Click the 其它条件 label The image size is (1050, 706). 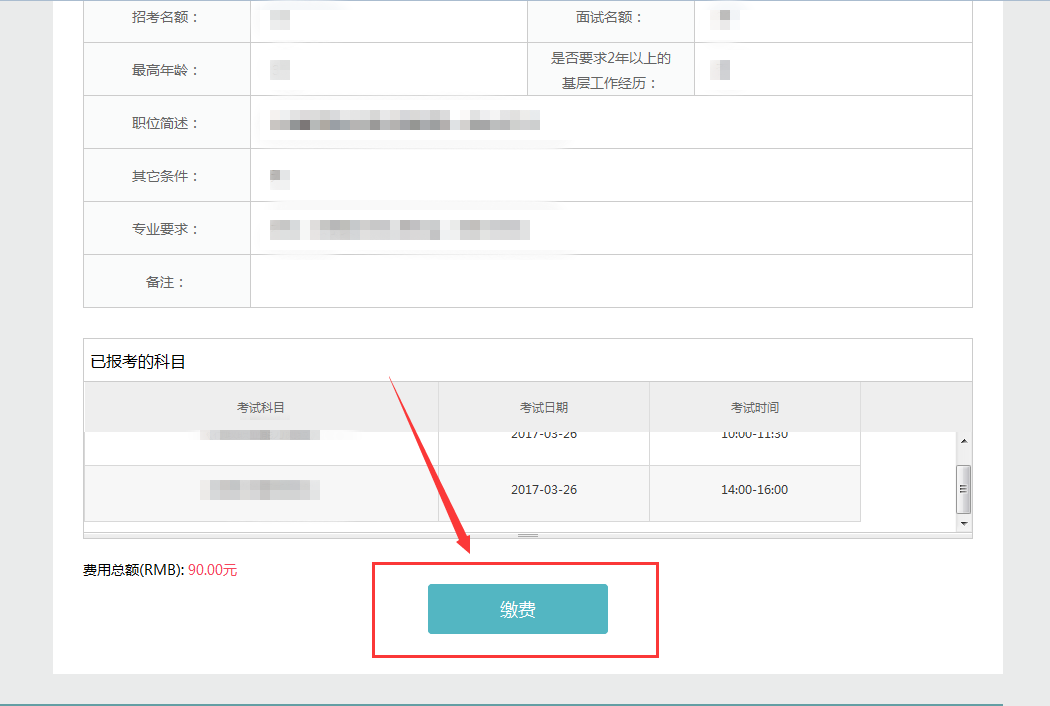[165, 176]
